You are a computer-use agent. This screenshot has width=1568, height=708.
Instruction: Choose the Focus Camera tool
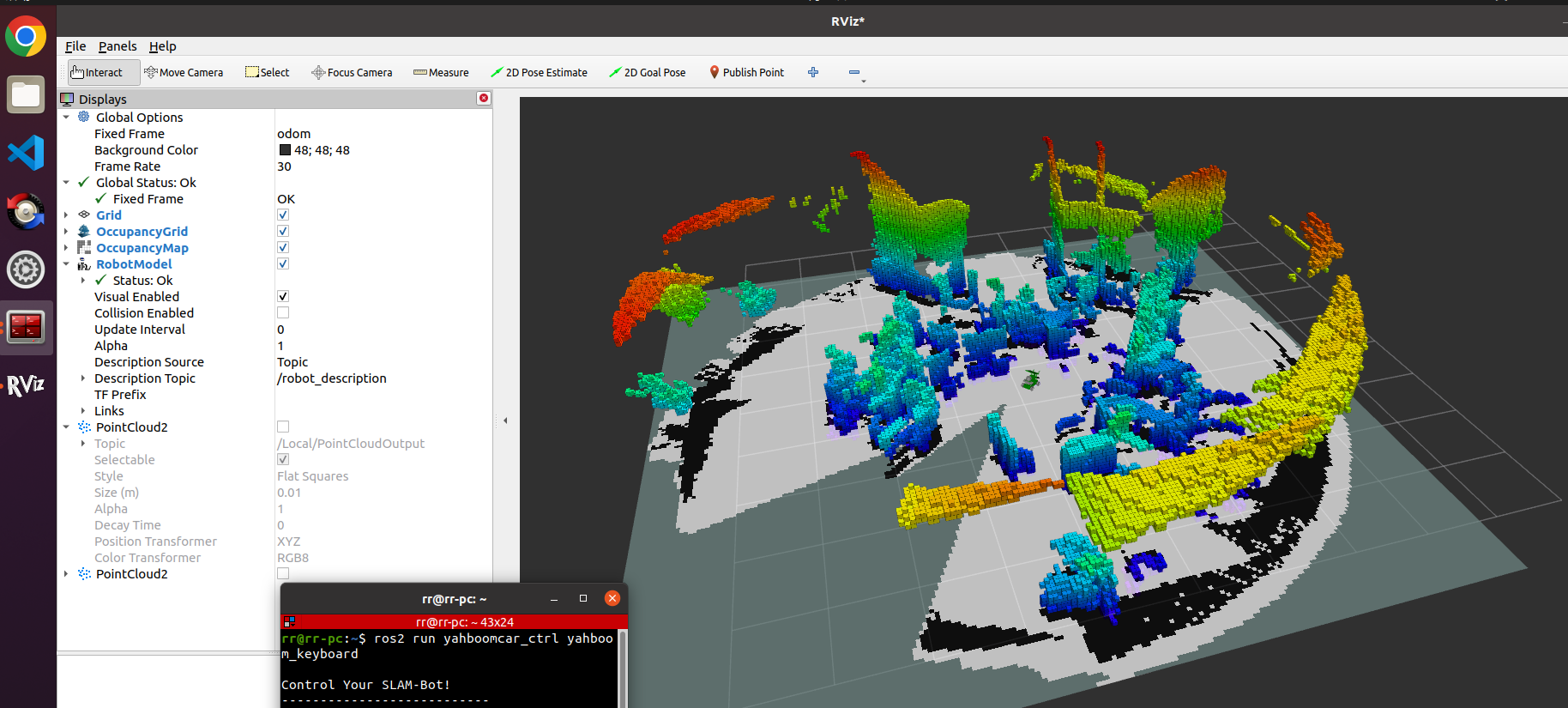pos(352,73)
